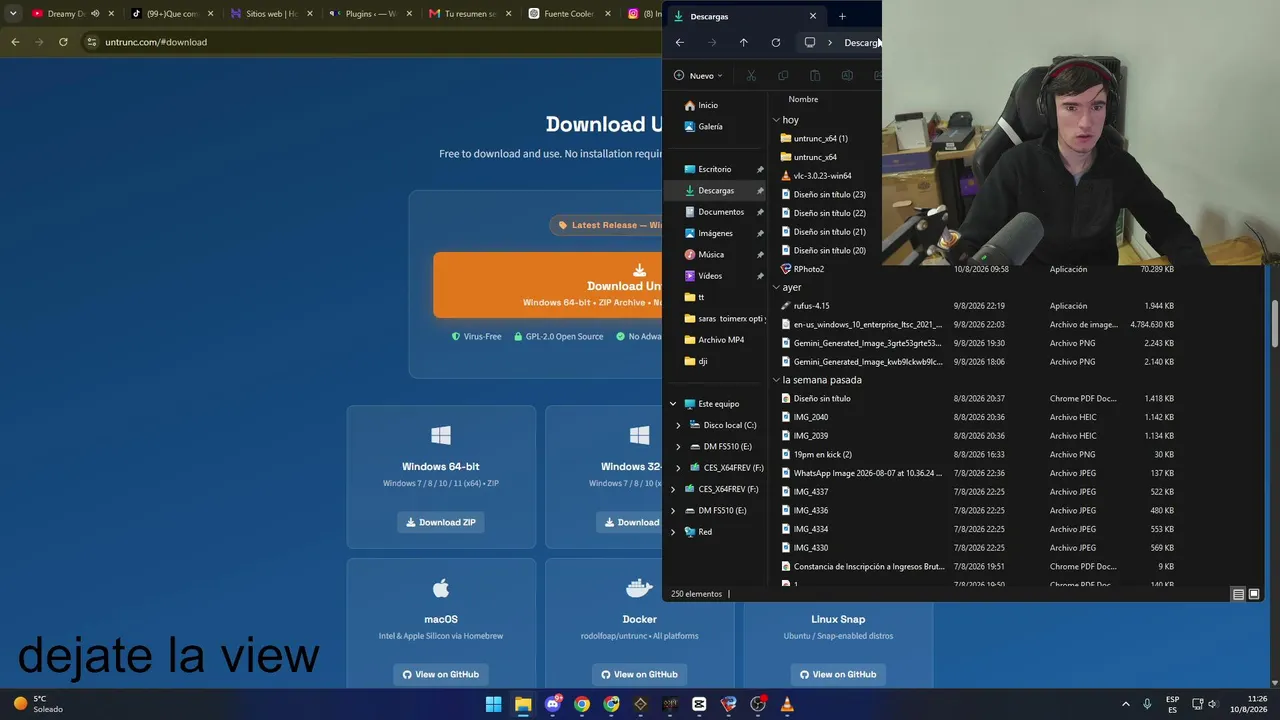
Task: Collapse the 'hoy' file group
Action: [x=776, y=120]
